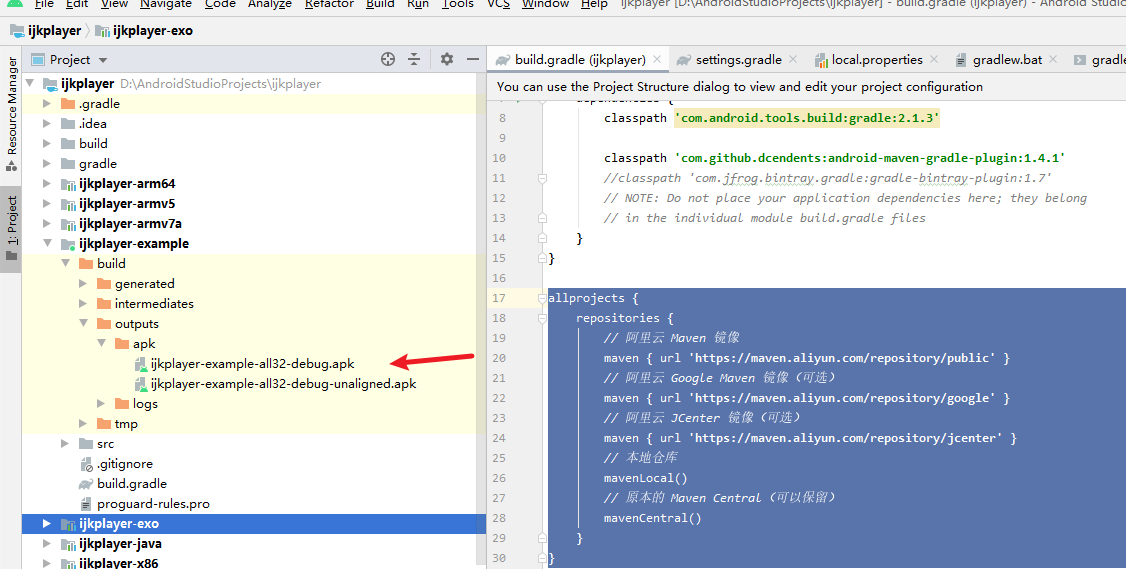Expand the src folder
This screenshot has height=569, width=1126.
[65, 444]
